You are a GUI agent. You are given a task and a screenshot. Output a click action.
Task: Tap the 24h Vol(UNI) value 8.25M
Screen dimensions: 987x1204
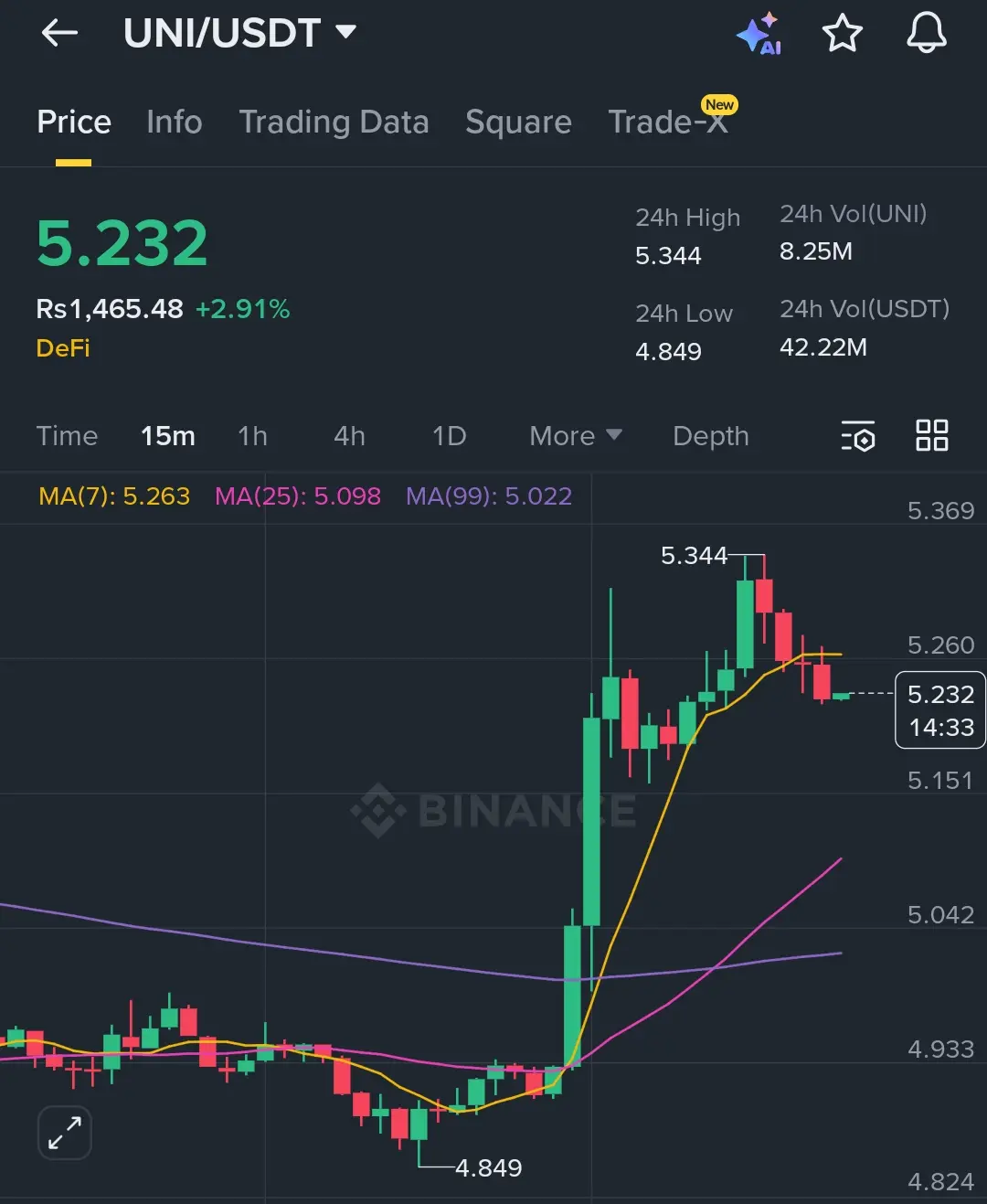click(816, 251)
